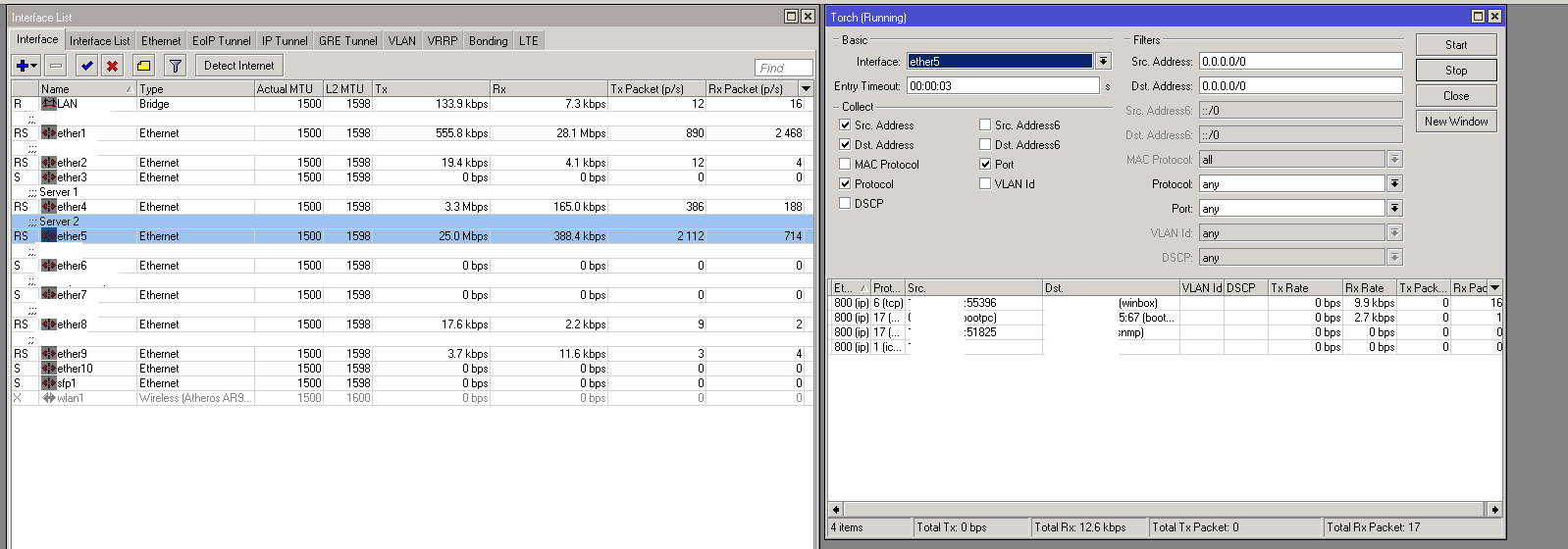Toggle the Port collect checkbox
The width and height of the screenshot is (1568, 549).
pos(985,165)
